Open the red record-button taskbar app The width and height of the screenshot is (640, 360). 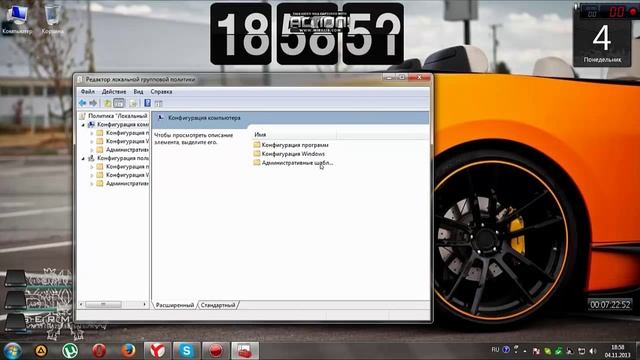(x=216, y=351)
